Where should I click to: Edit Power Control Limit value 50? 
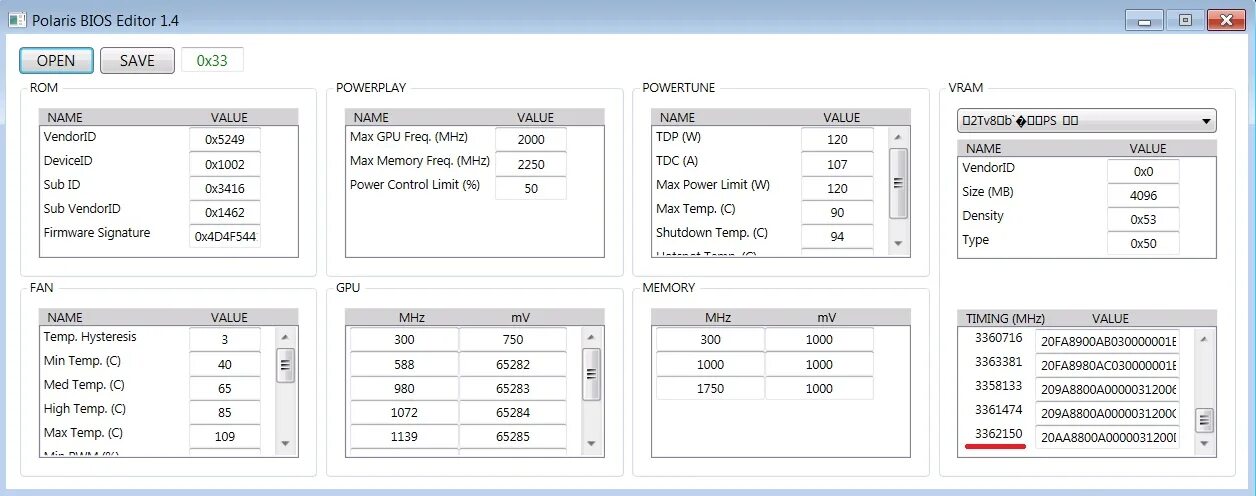(531, 188)
